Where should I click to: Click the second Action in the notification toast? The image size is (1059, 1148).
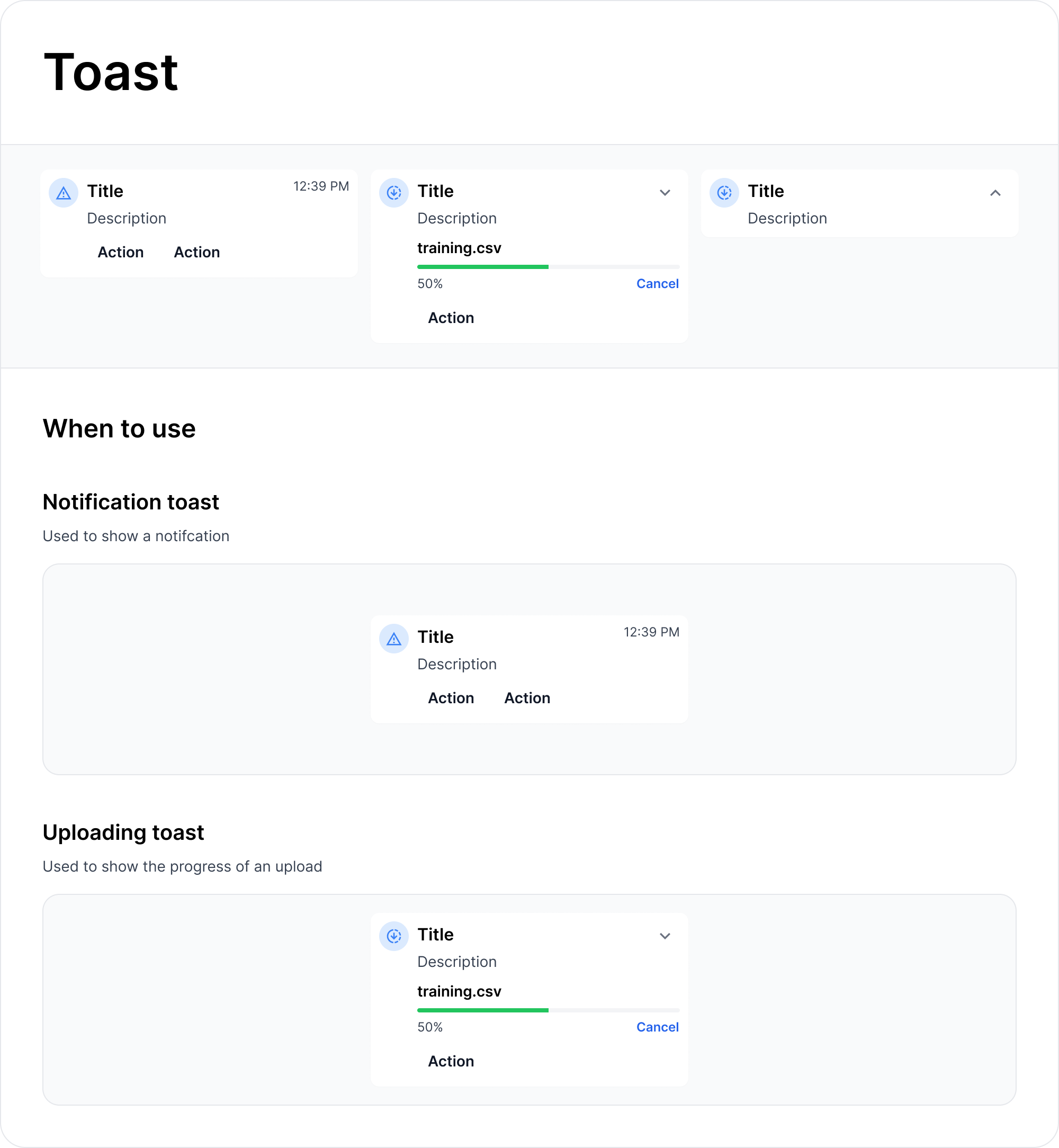(196, 252)
